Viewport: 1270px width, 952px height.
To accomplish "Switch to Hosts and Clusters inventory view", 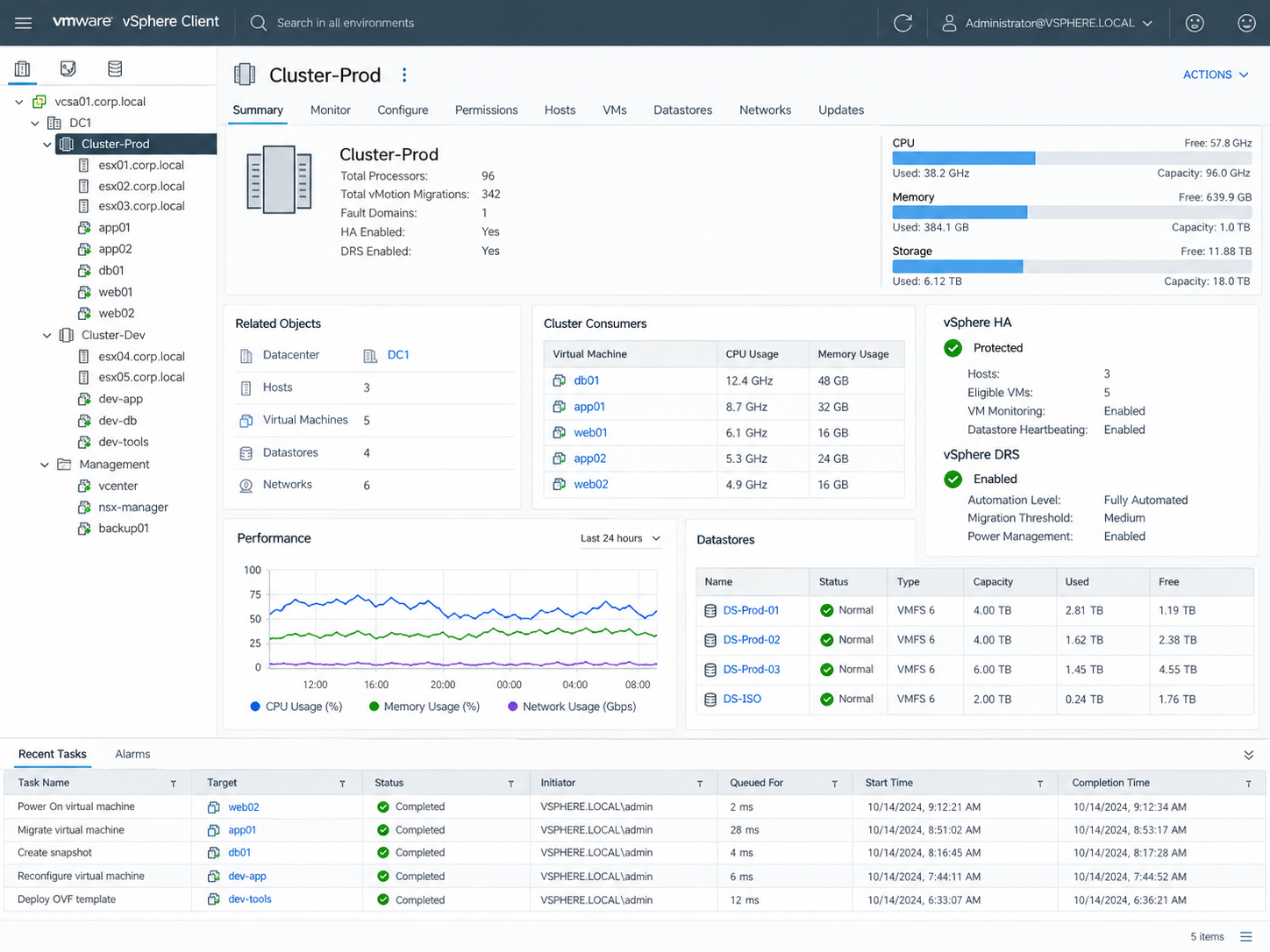I will pyautogui.click(x=23, y=68).
